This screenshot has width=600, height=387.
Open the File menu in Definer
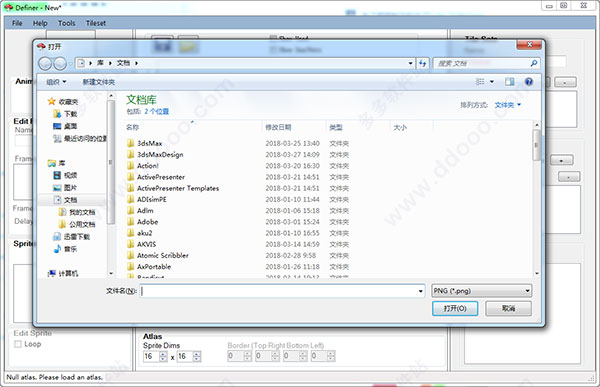tap(17, 23)
